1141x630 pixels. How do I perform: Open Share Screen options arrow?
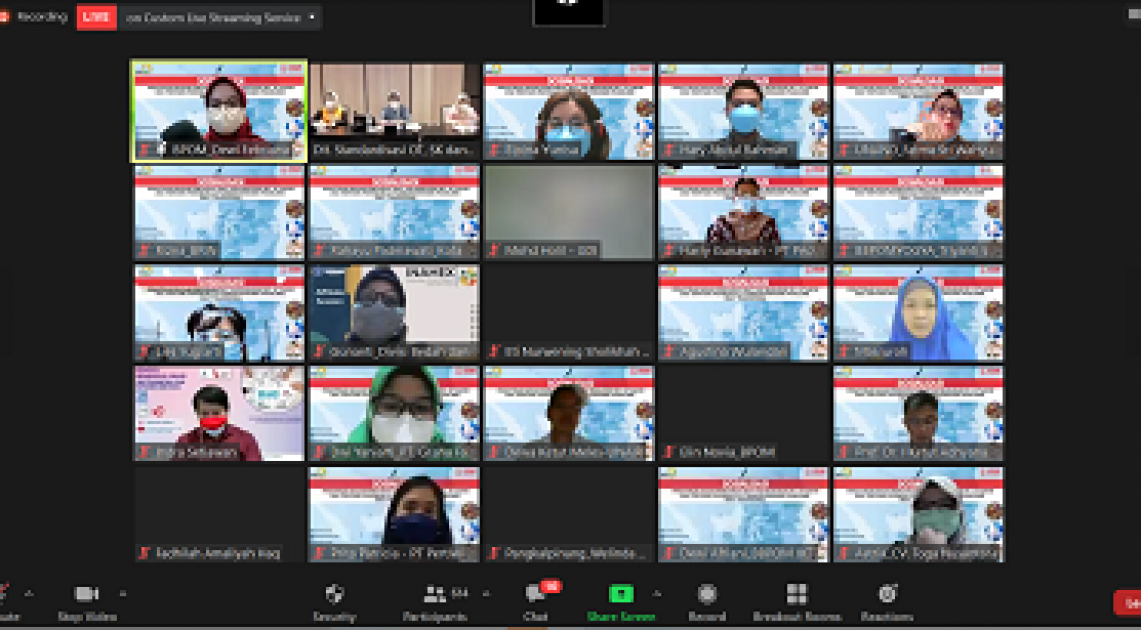657,592
